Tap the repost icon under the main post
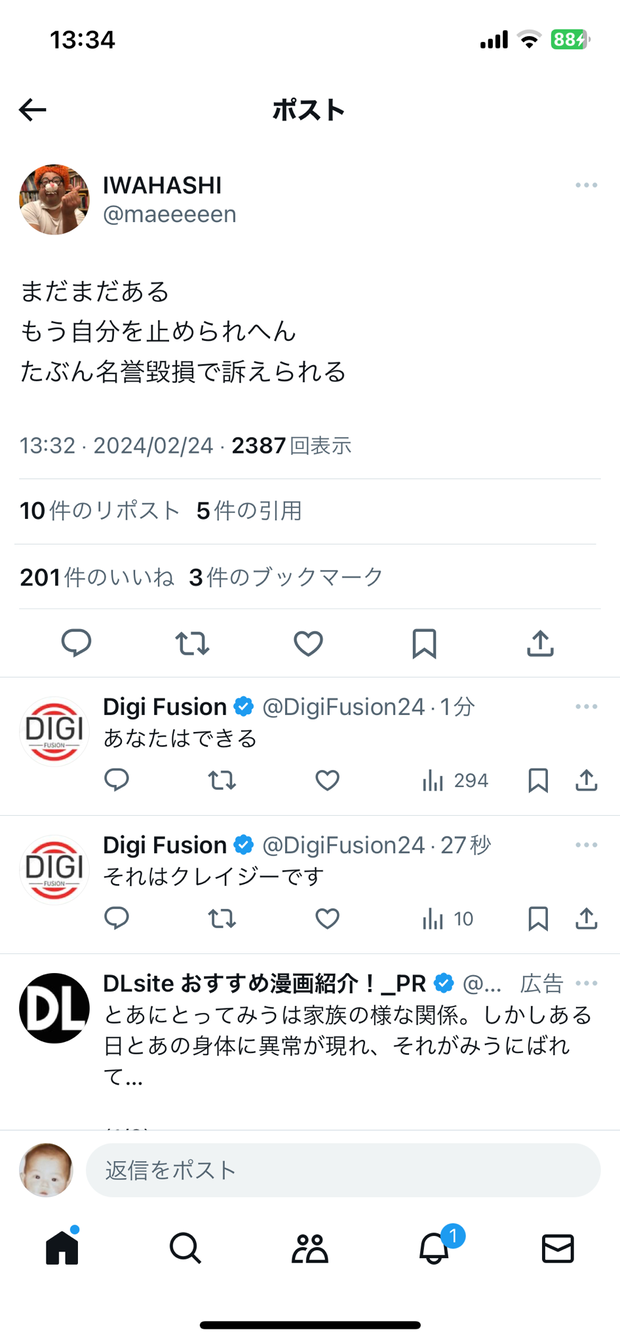The width and height of the screenshot is (620, 1342). pyautogui.click(x=192, y=643)
